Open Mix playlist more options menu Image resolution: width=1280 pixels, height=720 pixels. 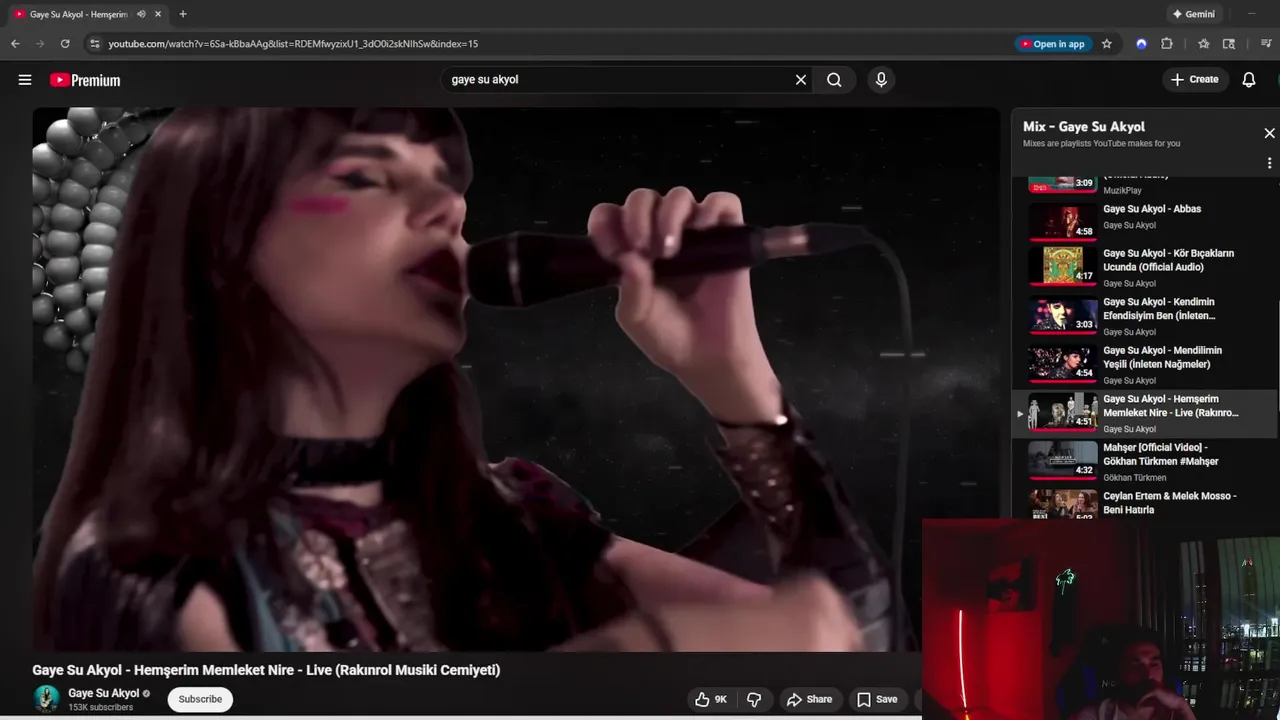pyautogui.click(x=1269, y=163)
